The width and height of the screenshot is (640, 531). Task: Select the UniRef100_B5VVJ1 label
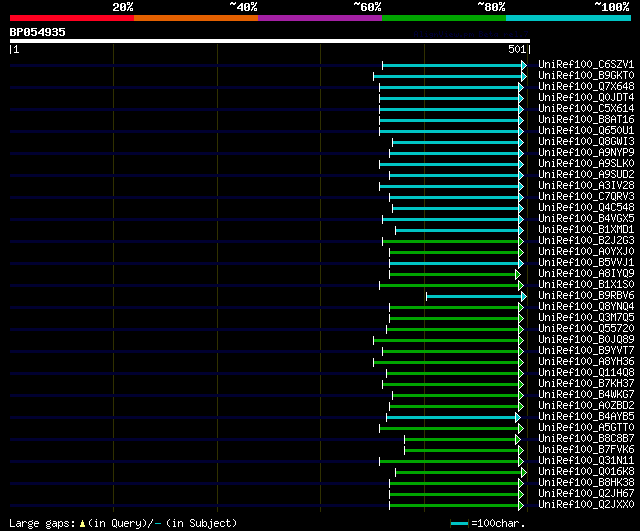(x=586, y=262)
